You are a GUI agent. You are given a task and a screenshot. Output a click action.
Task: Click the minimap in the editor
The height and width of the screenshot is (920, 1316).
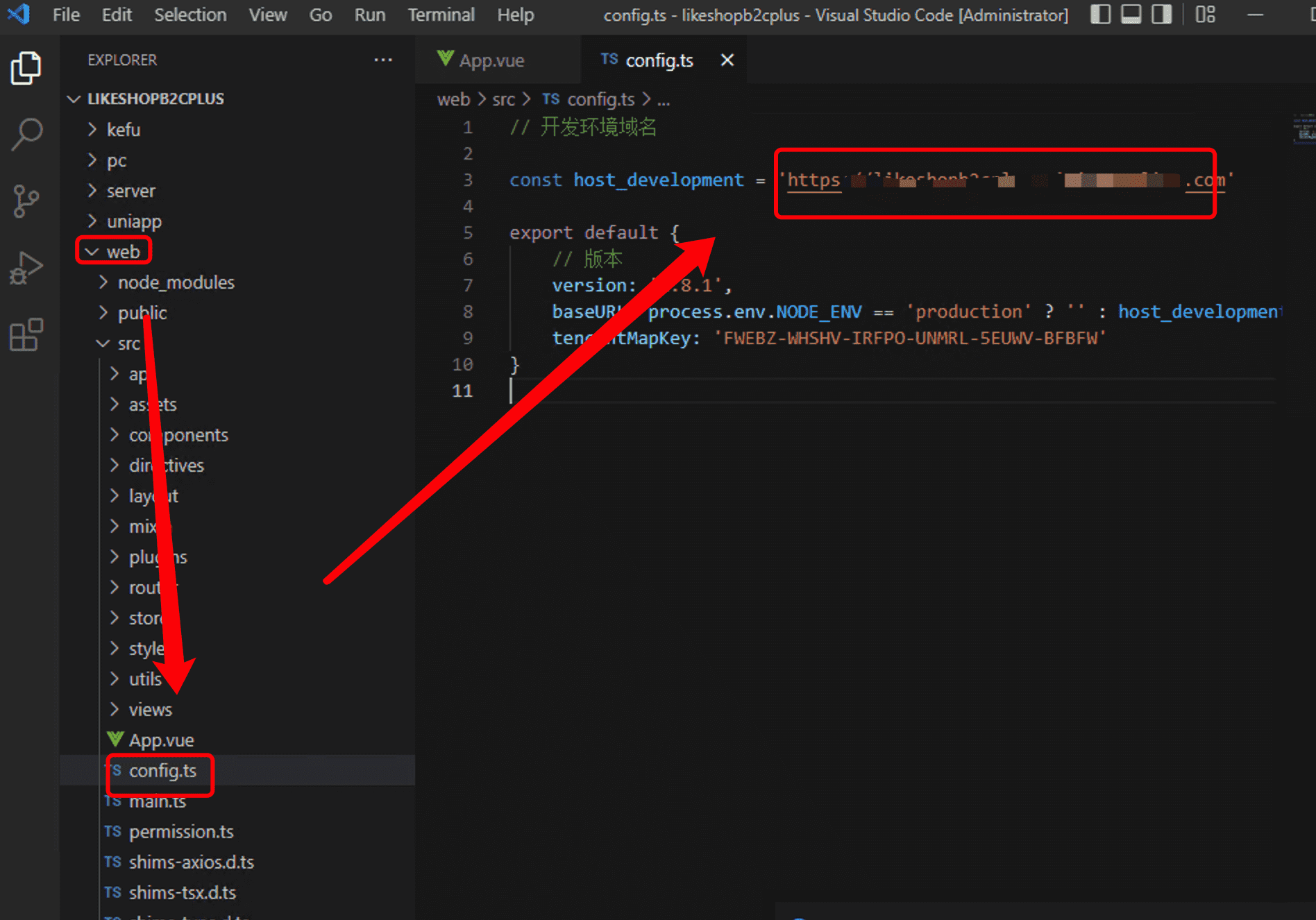(1304, 129)
